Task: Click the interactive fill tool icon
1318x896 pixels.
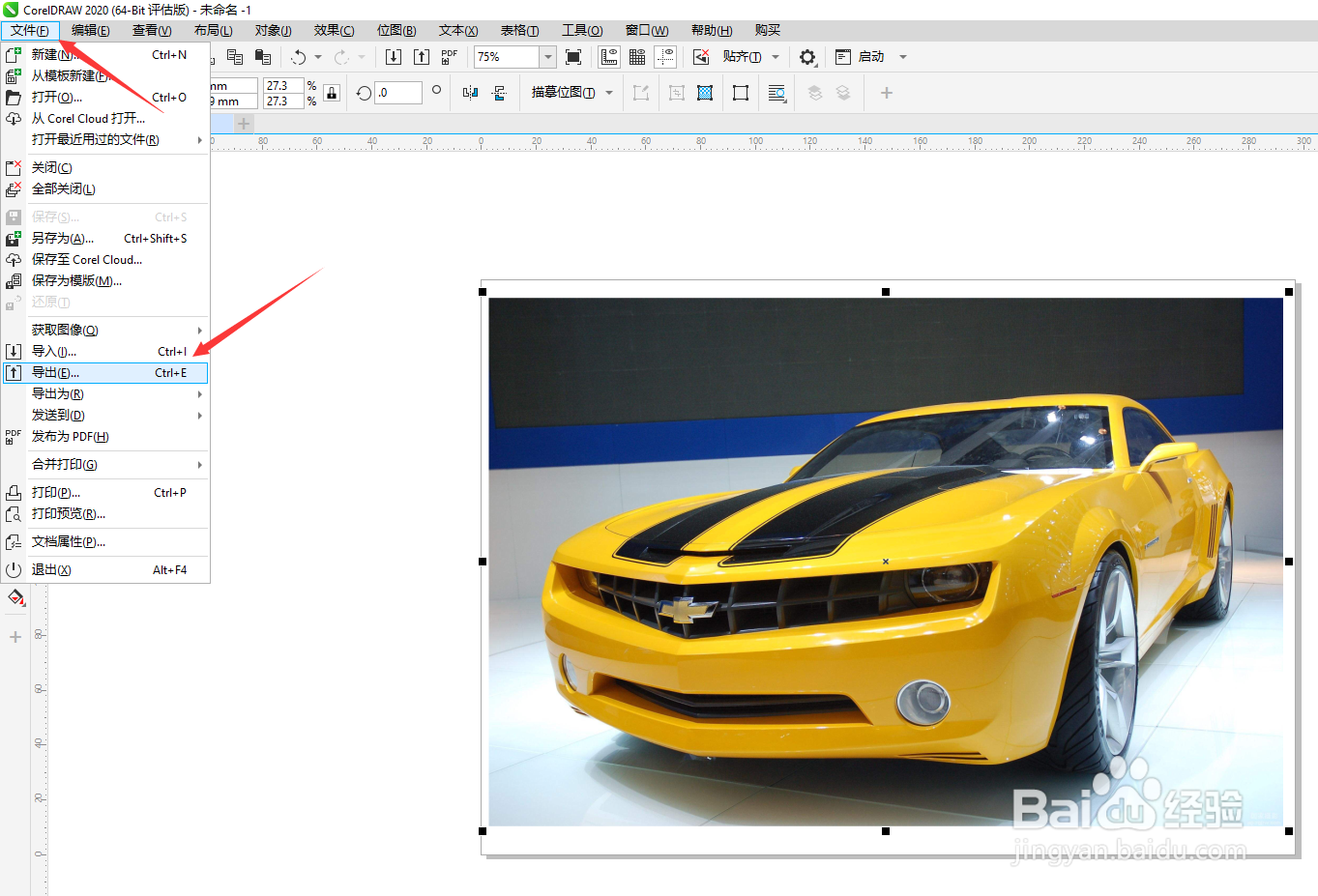Action: click(x=15, y=598)
